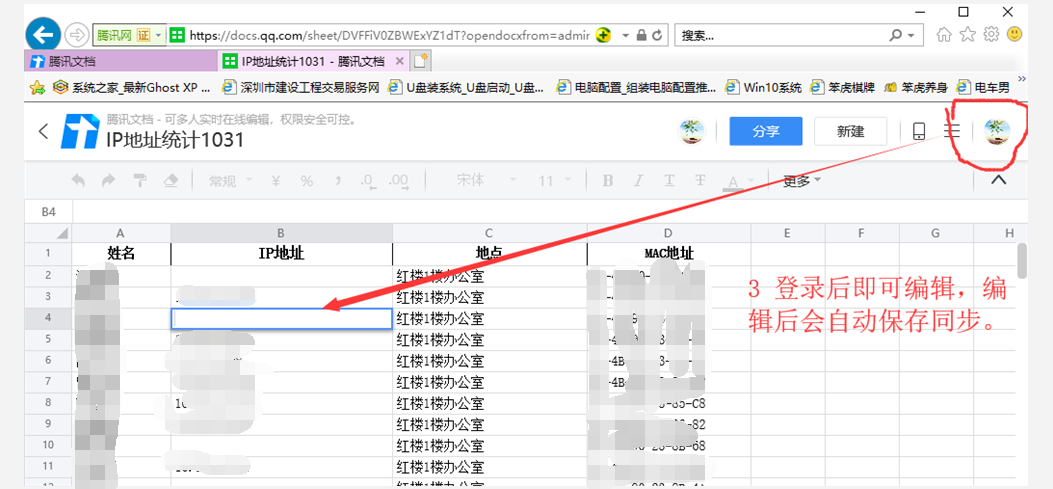Click the undo arrow in the toolbar
Screen dimensions: 1053x489
(78, 181)
